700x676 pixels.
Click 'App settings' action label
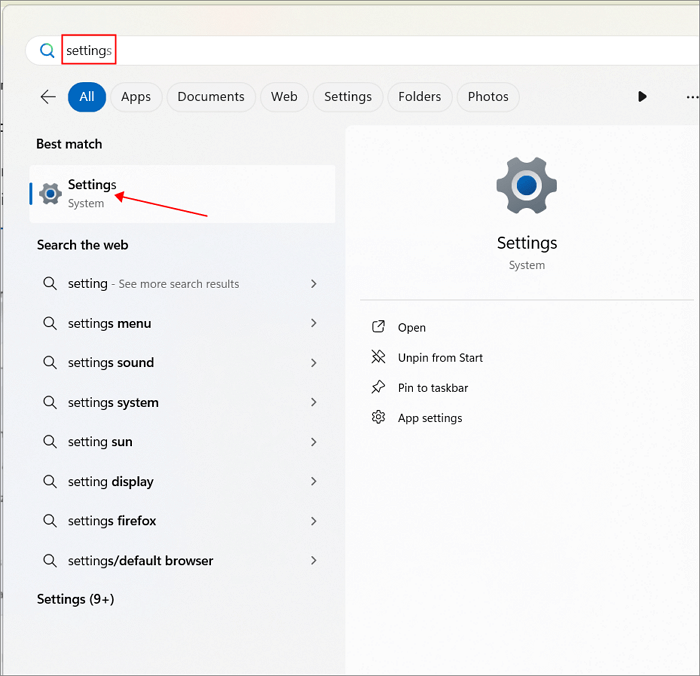tap(430, 418)
